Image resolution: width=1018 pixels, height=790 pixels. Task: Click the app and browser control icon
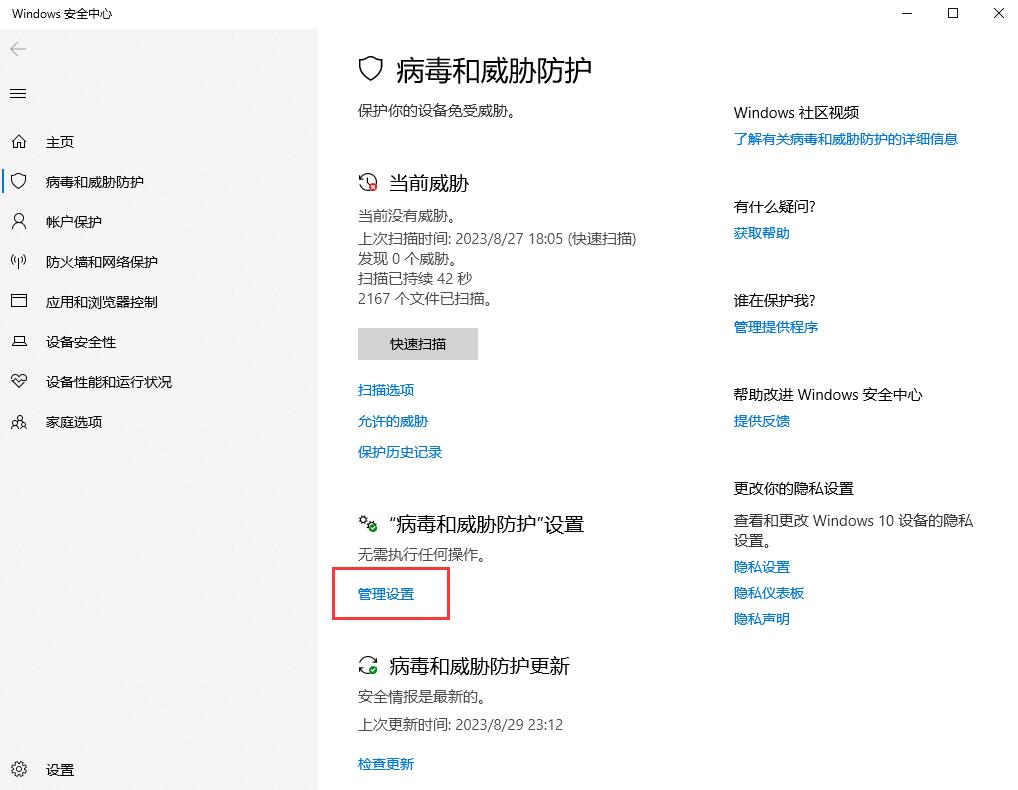point(19,302)
